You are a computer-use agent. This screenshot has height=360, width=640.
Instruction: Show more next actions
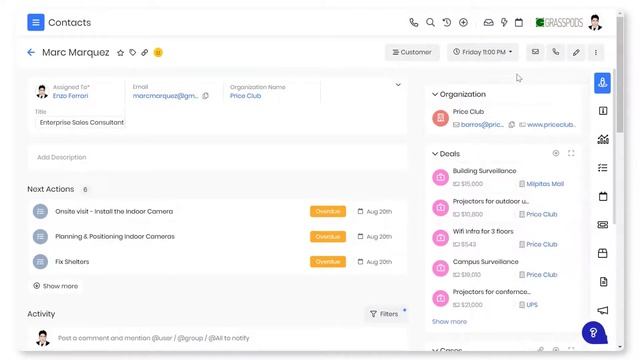(56, 286)
